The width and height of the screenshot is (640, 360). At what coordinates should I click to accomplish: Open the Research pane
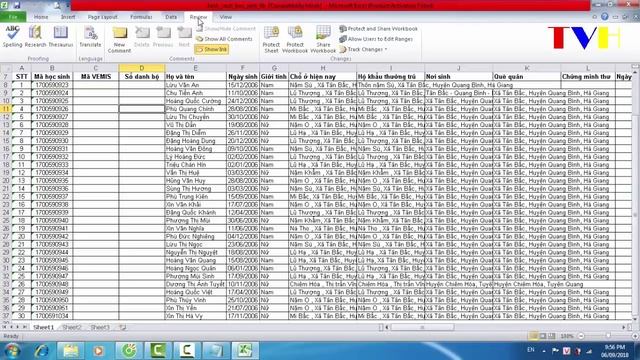[36, 36]
